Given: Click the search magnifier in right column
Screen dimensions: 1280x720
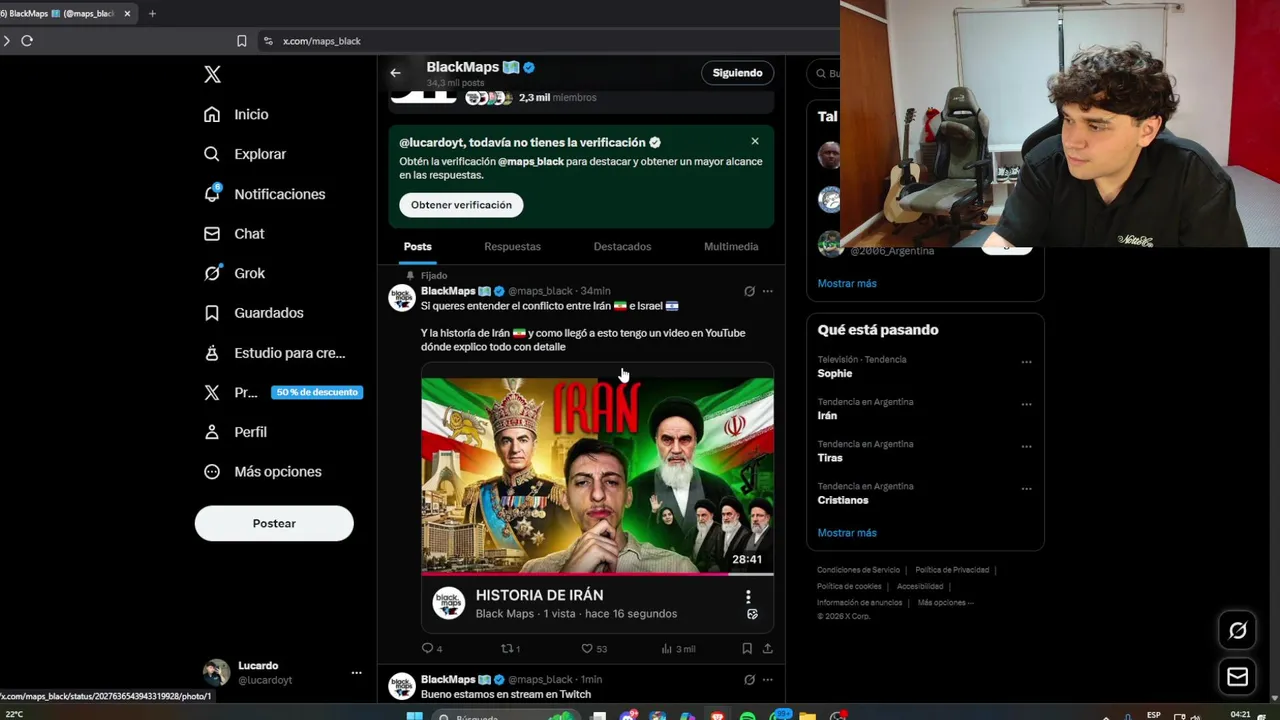Looking at the screenshot, I should pyautogui.click(x=821, y=73).
